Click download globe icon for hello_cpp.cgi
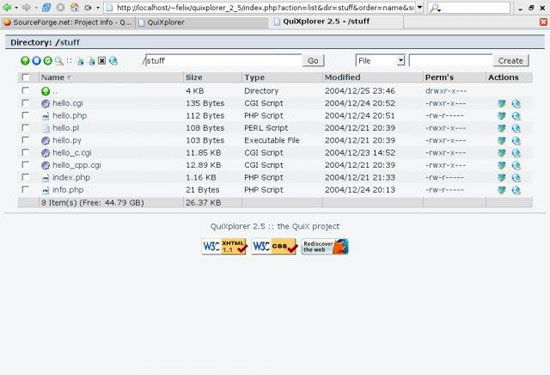 516,165
